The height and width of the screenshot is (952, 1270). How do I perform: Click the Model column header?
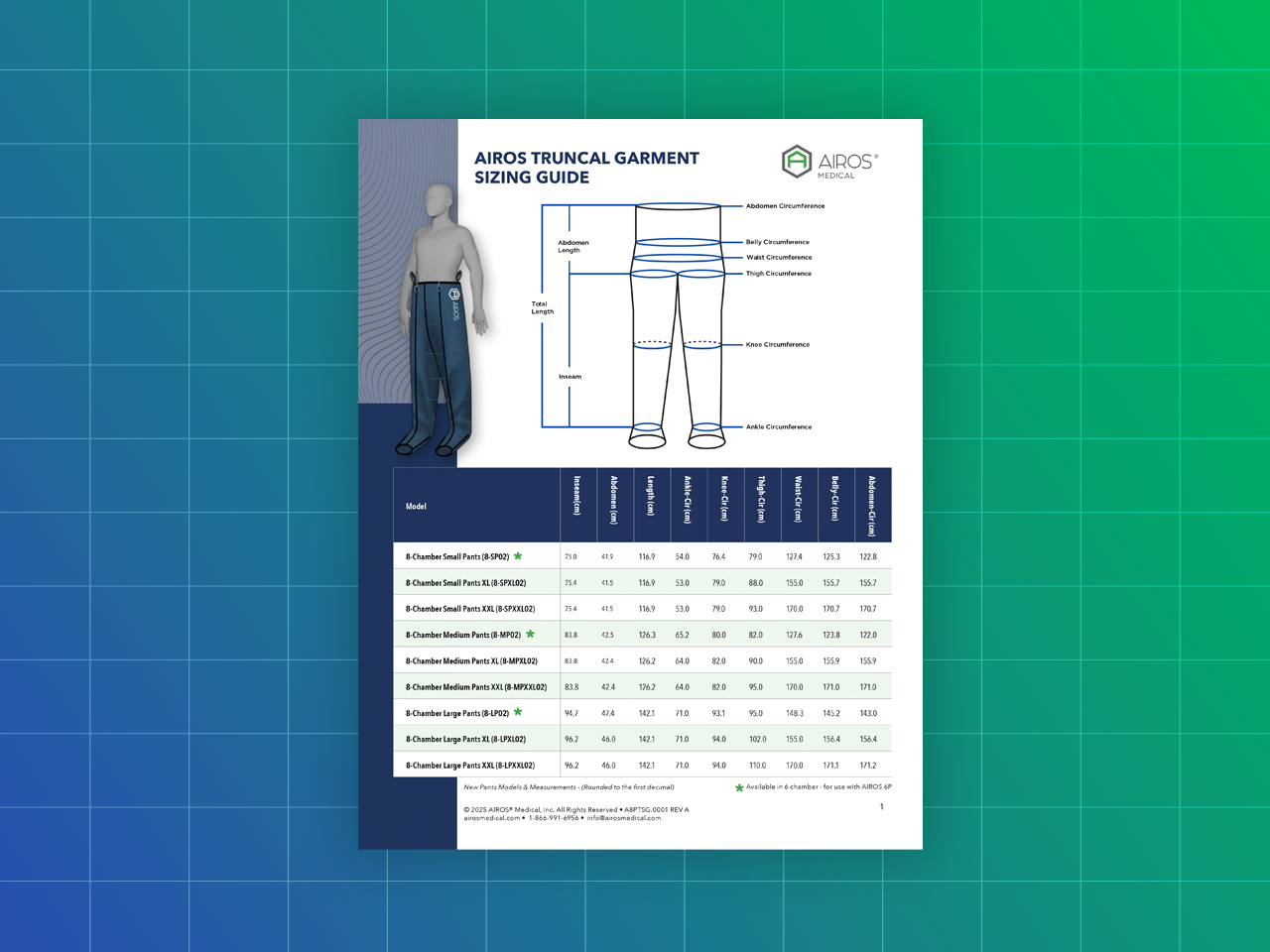pyautogui.click(x=416, y=507)
